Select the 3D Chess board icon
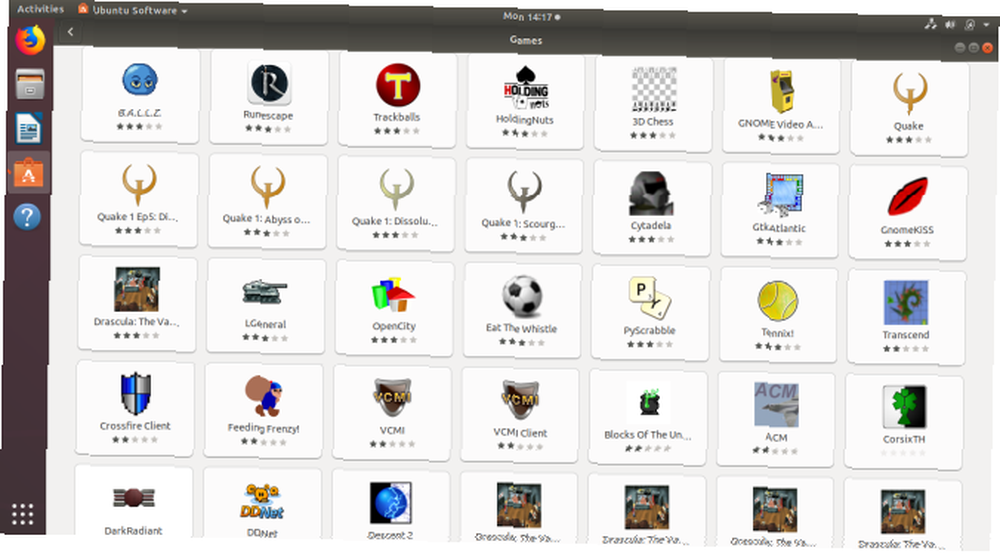1000x554 pixels. pos(654,89)
